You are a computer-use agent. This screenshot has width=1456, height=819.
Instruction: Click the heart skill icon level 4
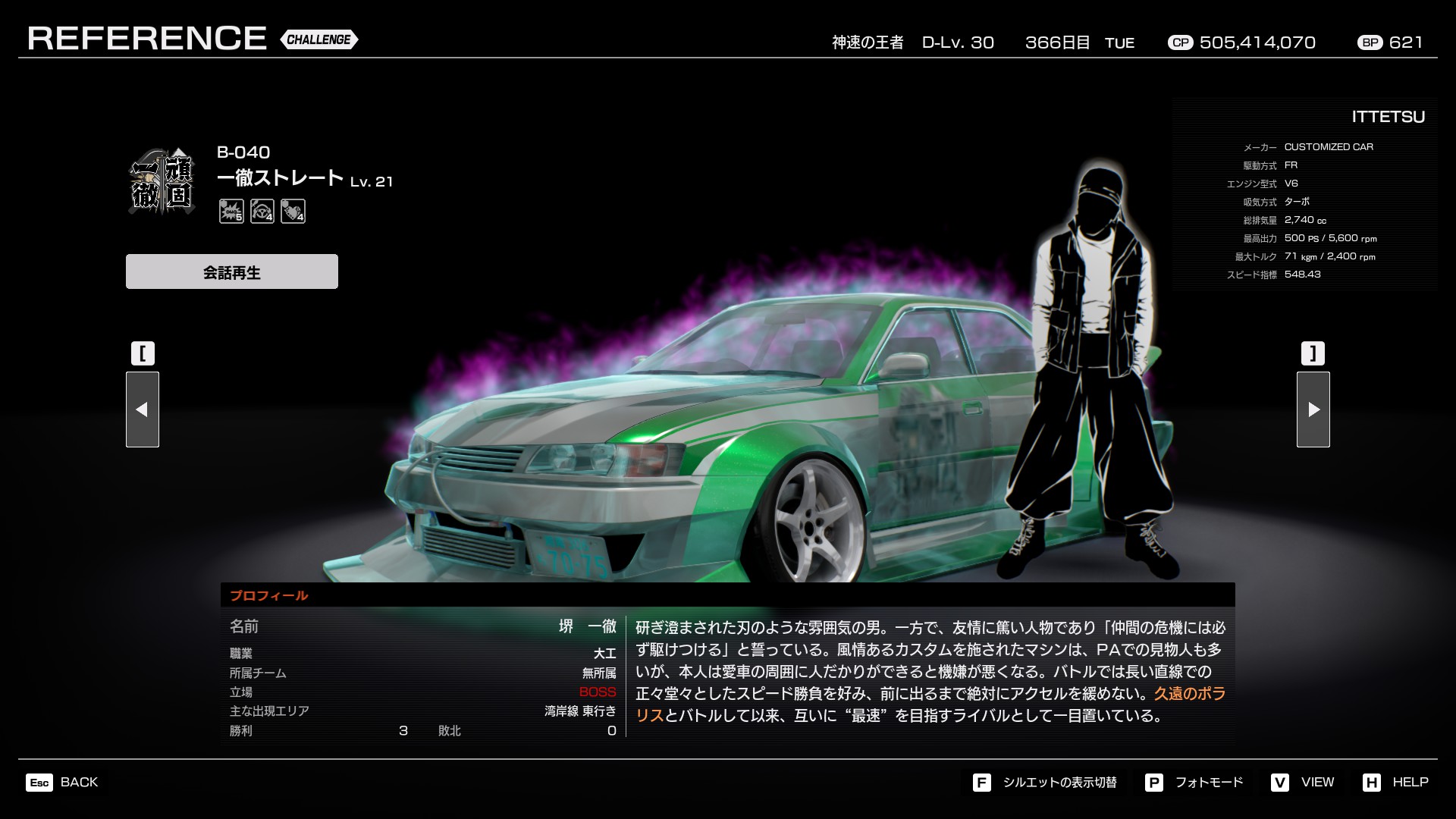(x=293, y=212)
